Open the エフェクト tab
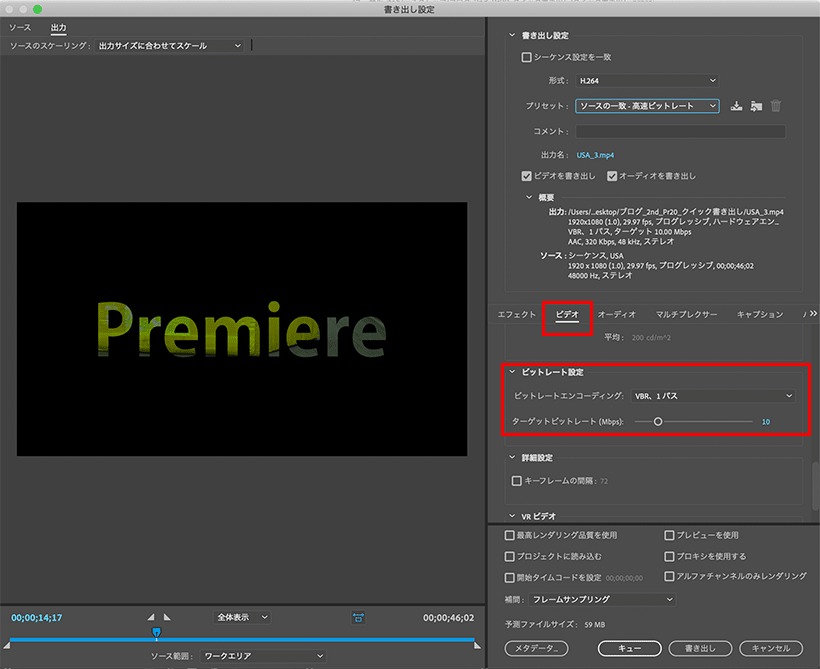Viewport: 820px width, 669px height. pyautogui.click(x=516, y=314)
